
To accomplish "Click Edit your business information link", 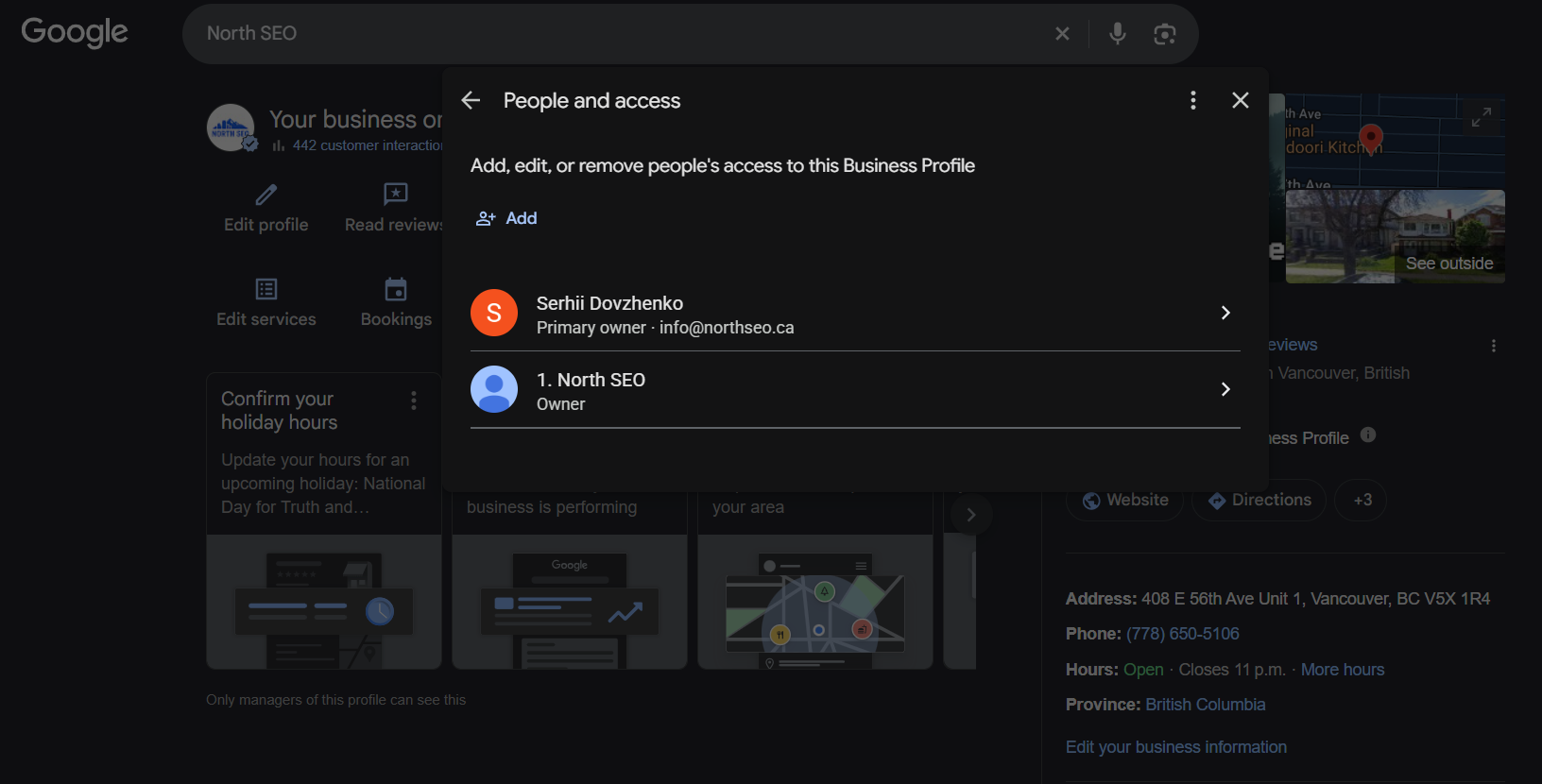I will (x=1176, y=747).
